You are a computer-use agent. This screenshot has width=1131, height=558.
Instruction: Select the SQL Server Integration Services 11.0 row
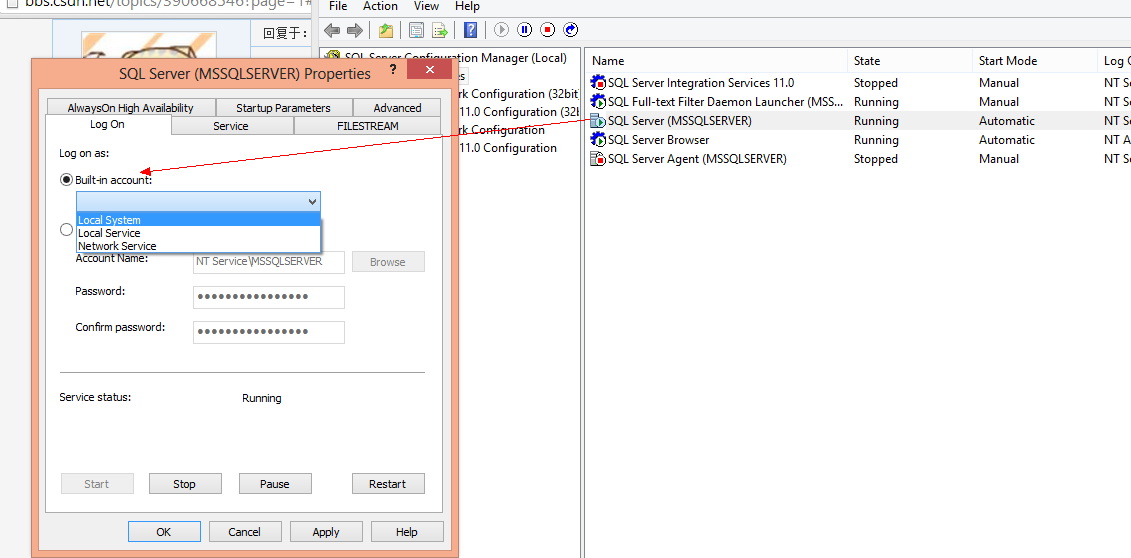[858, 83]
